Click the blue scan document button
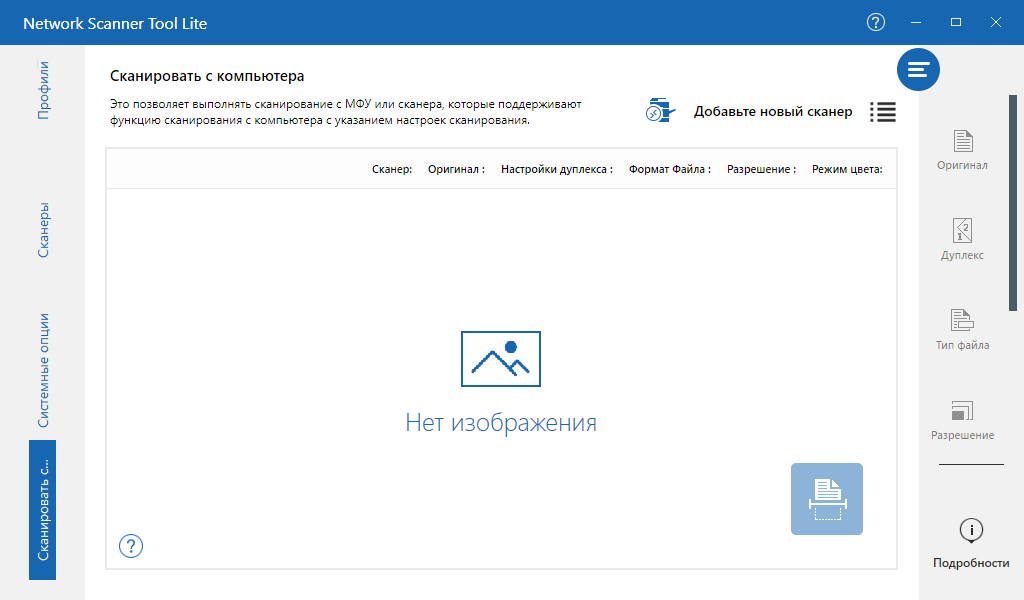The image size is (1024, 600). 827,499
